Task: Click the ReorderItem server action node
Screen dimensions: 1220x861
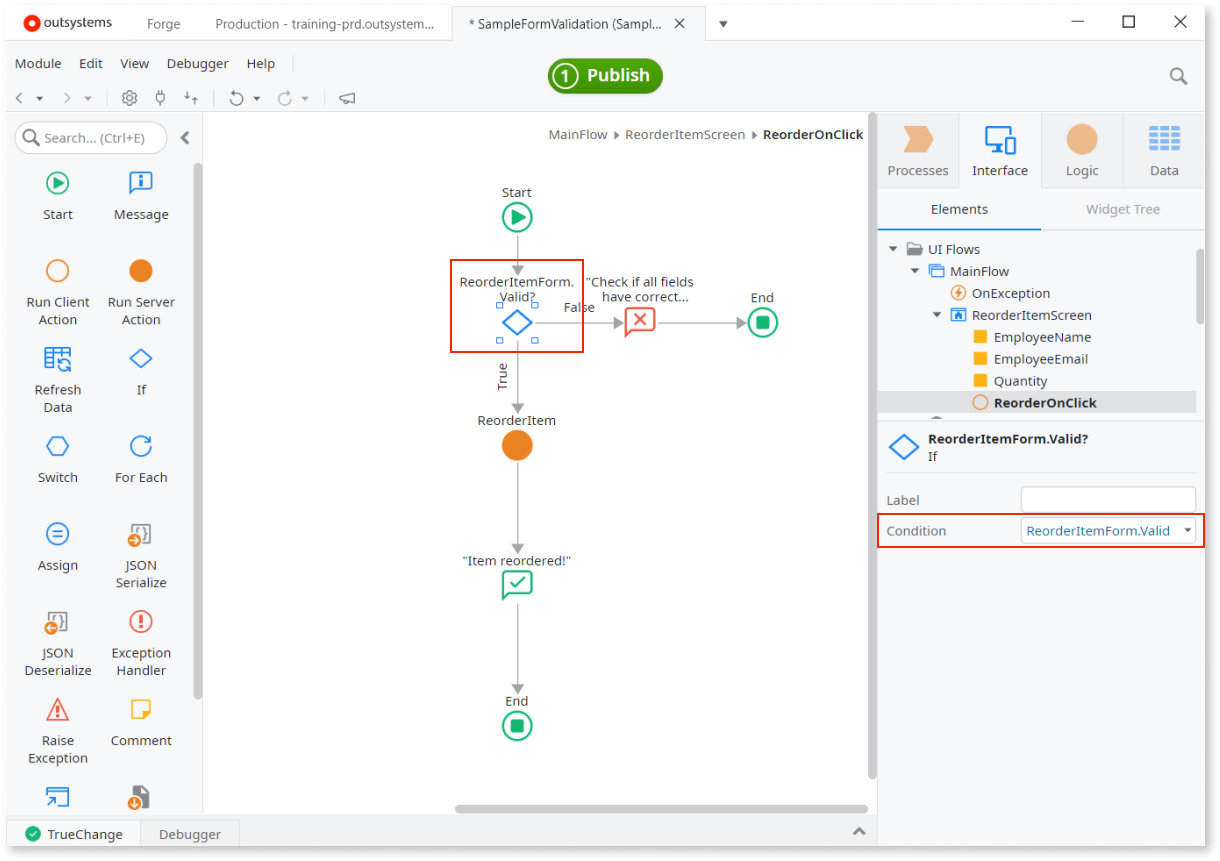Action: pyautogui.click(x=517, y=445)
